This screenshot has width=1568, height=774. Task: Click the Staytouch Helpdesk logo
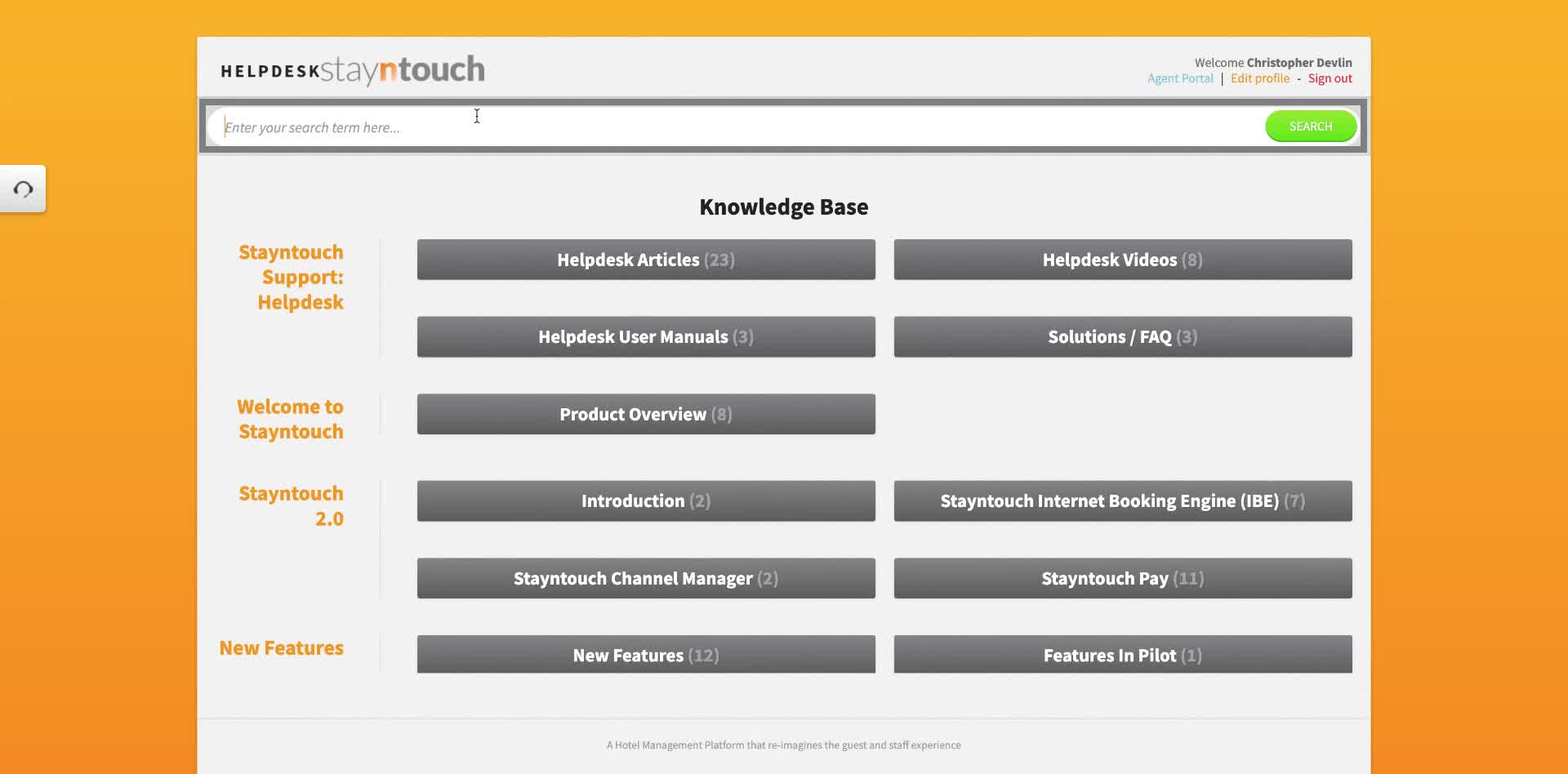point(353,70)
